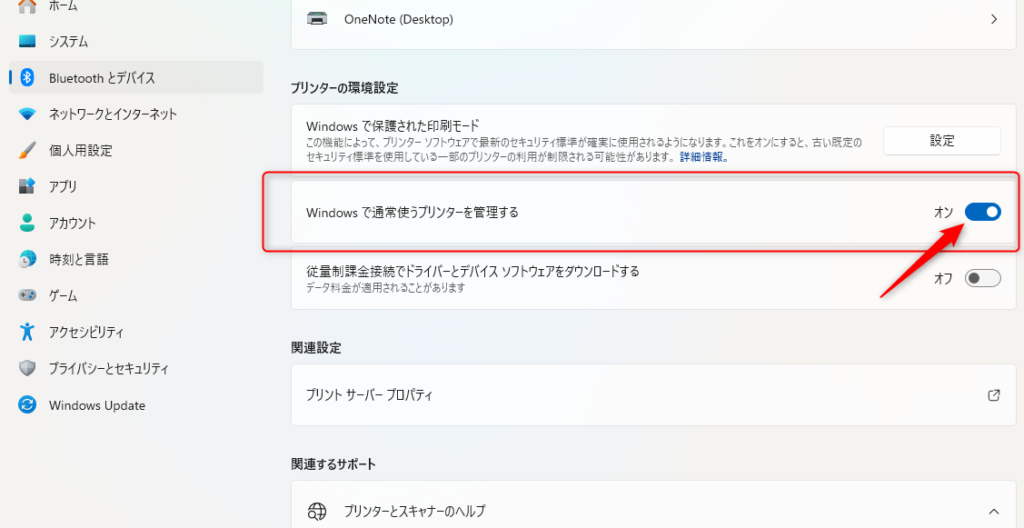Screen dimensions: 1024x528
Task: Enable 従量制課金接続 driver download toggle
Action: point(982,279)
